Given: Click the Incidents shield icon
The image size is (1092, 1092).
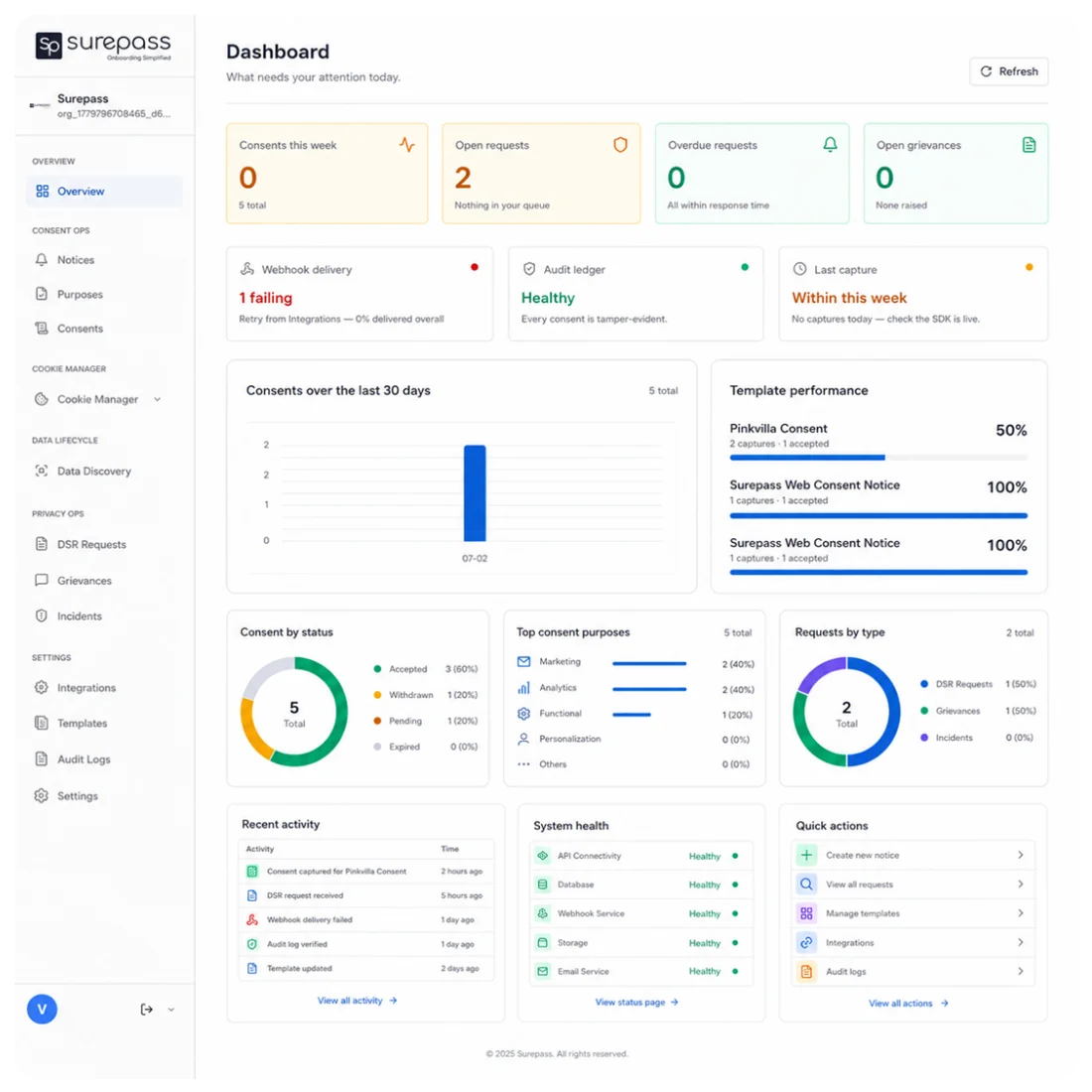Looking at the screenshot, I should coord(42,615).
